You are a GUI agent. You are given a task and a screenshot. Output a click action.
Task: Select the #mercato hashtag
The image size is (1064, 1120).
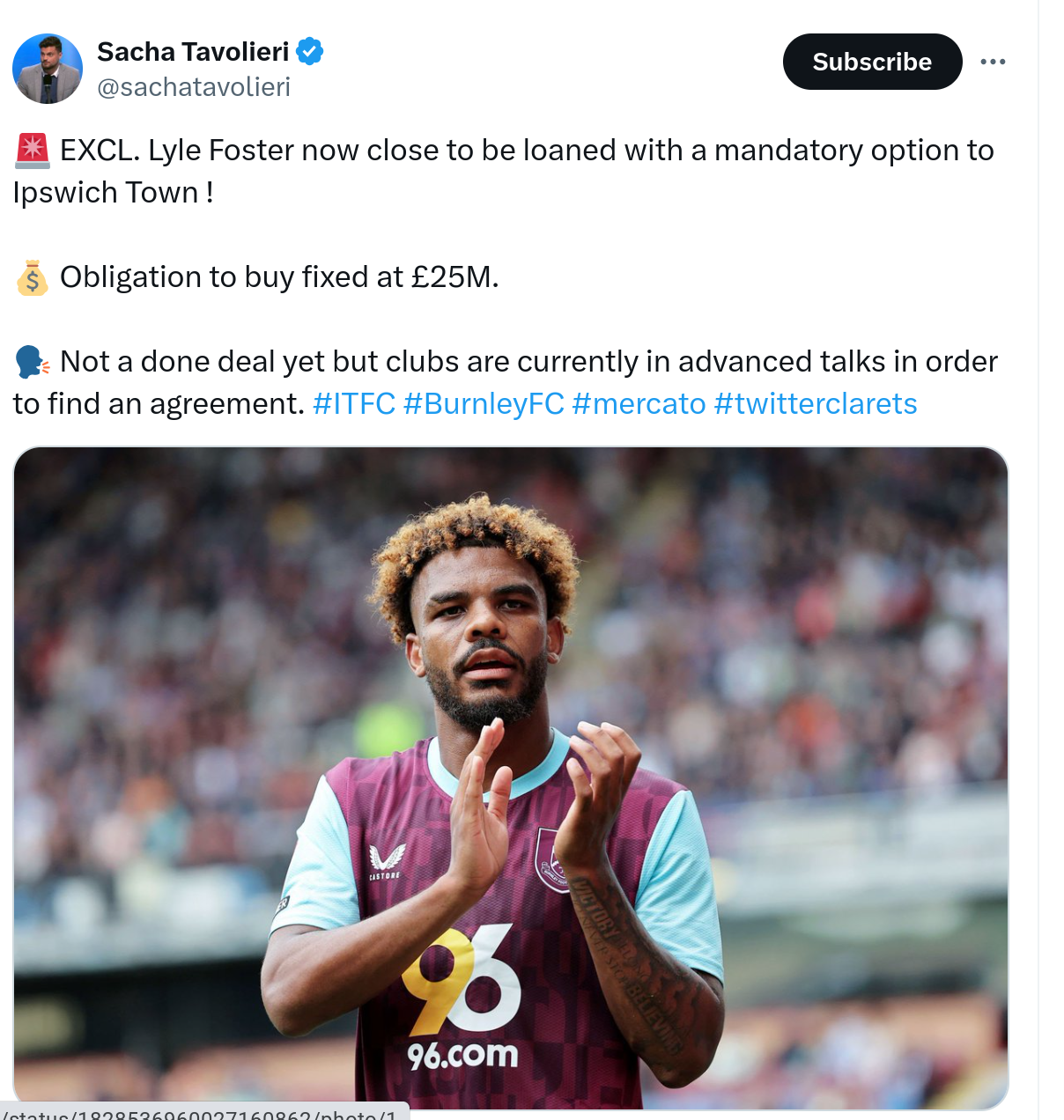point(639,404)
